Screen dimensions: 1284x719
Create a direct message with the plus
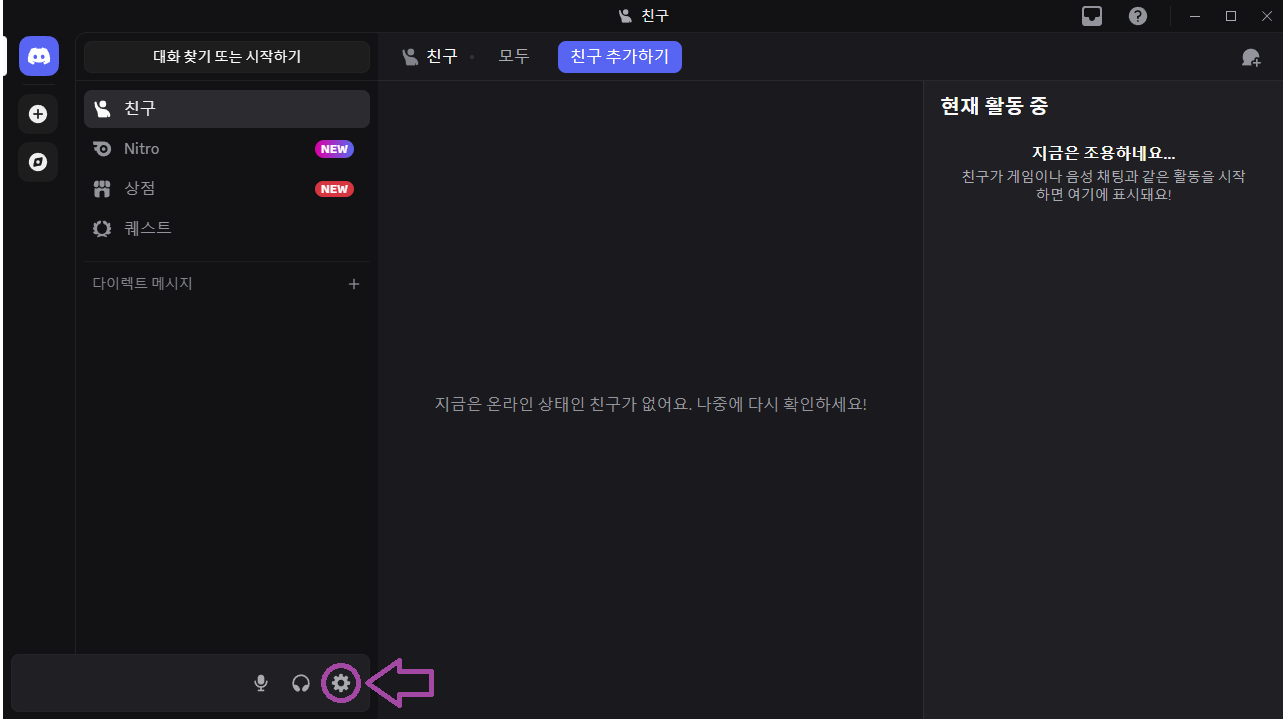coord(354,283)
